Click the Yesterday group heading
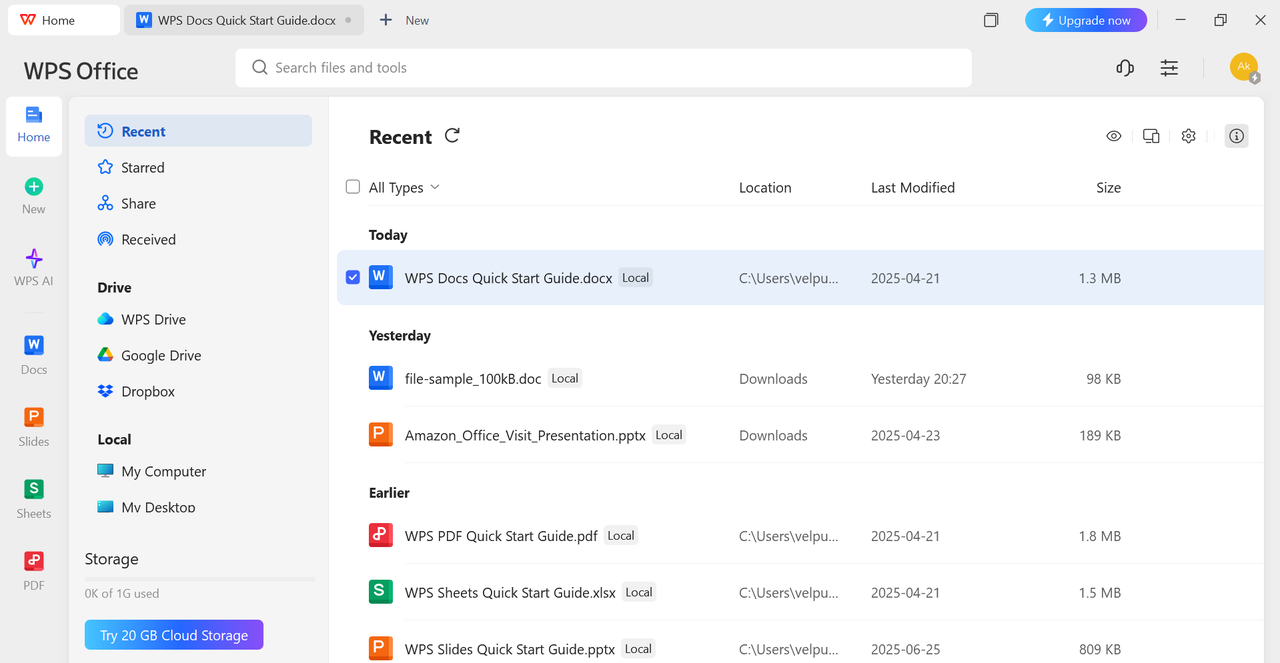 click(400, 335)
